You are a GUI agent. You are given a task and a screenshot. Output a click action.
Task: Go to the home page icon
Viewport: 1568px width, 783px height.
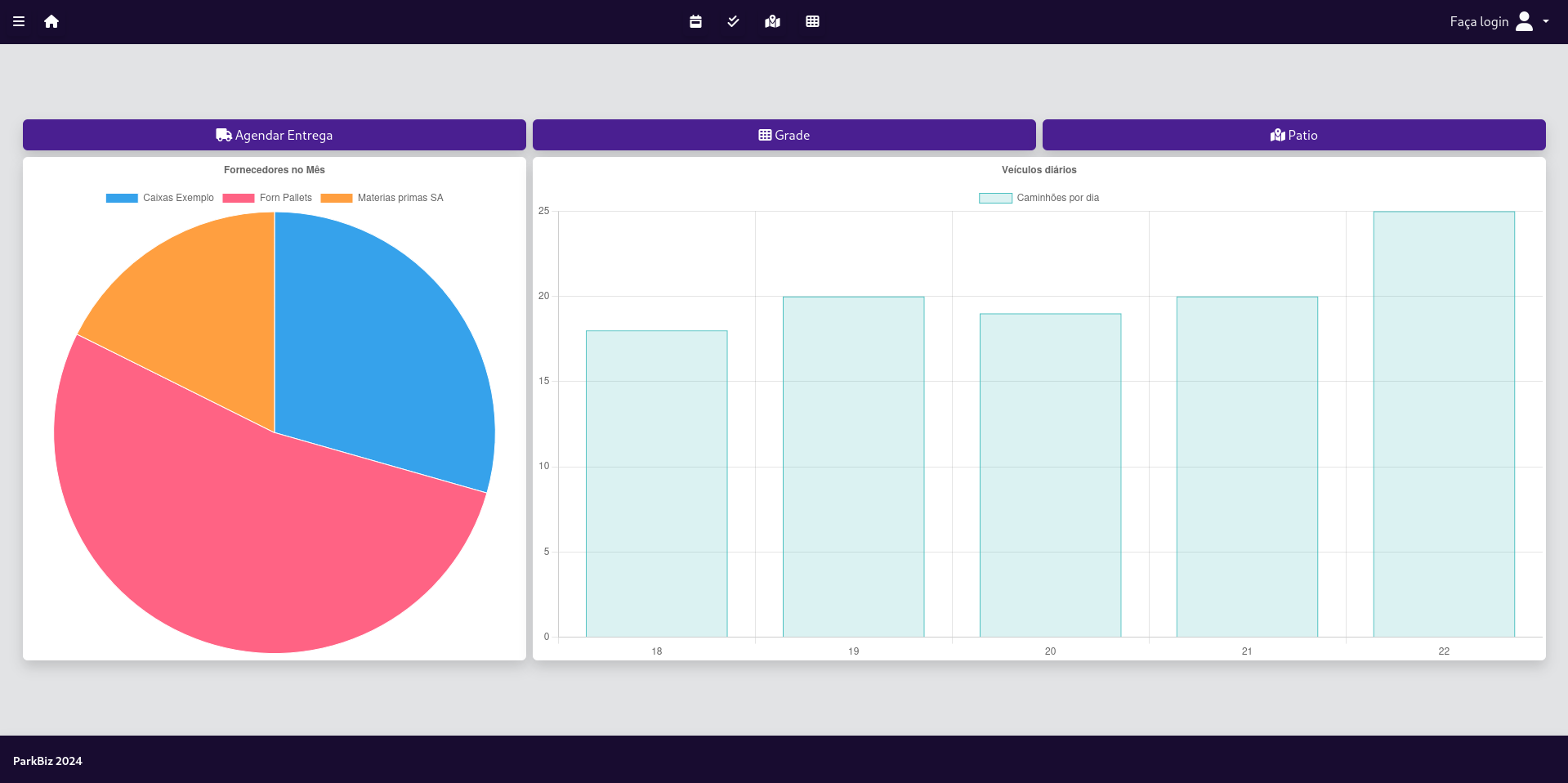[x=51, y=21]
